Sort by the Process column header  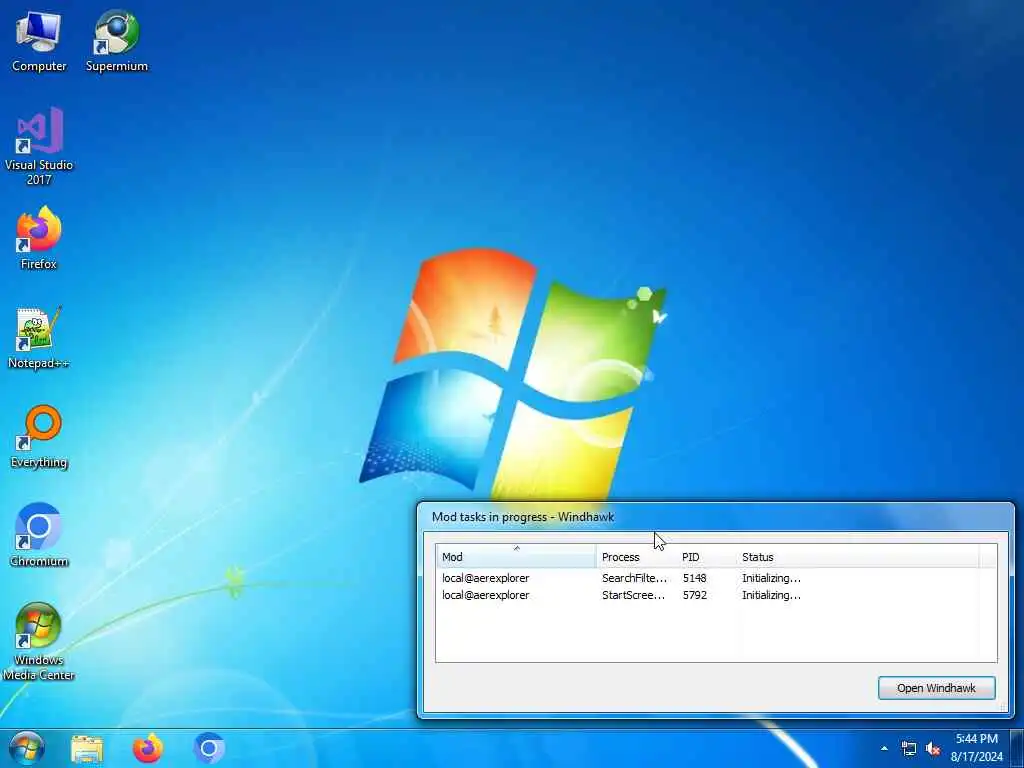tap(636, 556)
